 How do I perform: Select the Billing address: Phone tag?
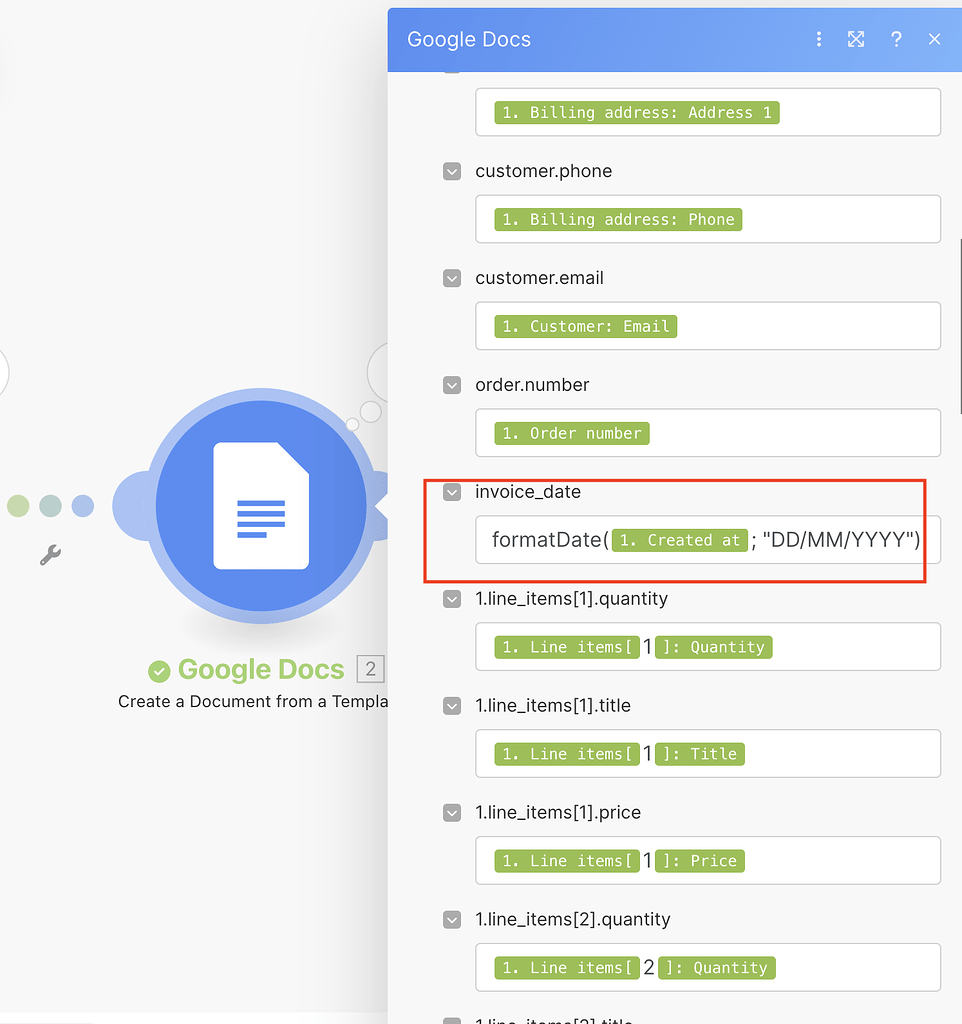click(617, 218)
